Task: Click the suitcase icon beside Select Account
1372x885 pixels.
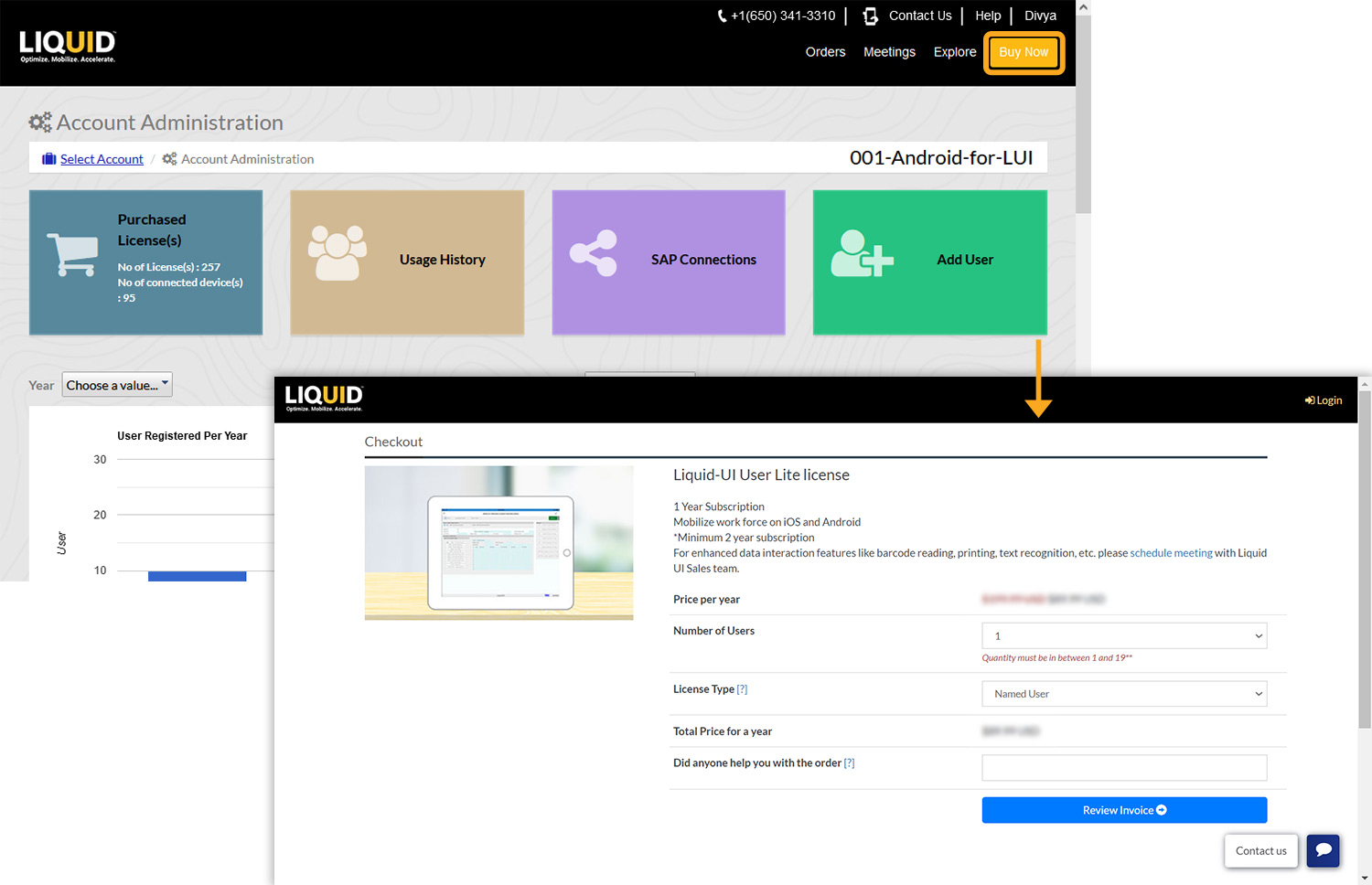Action: (x=49, y=159)
